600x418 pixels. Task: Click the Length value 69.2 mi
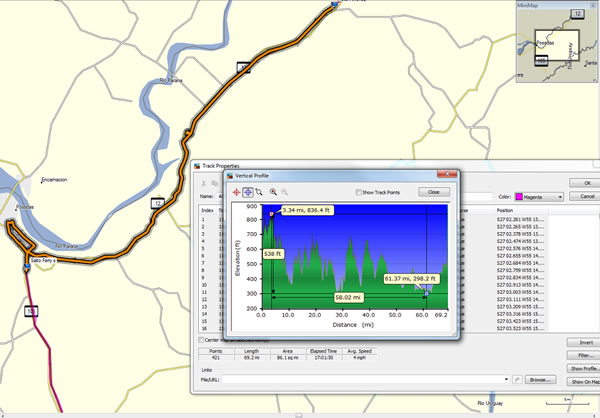(x=251, y=358)
